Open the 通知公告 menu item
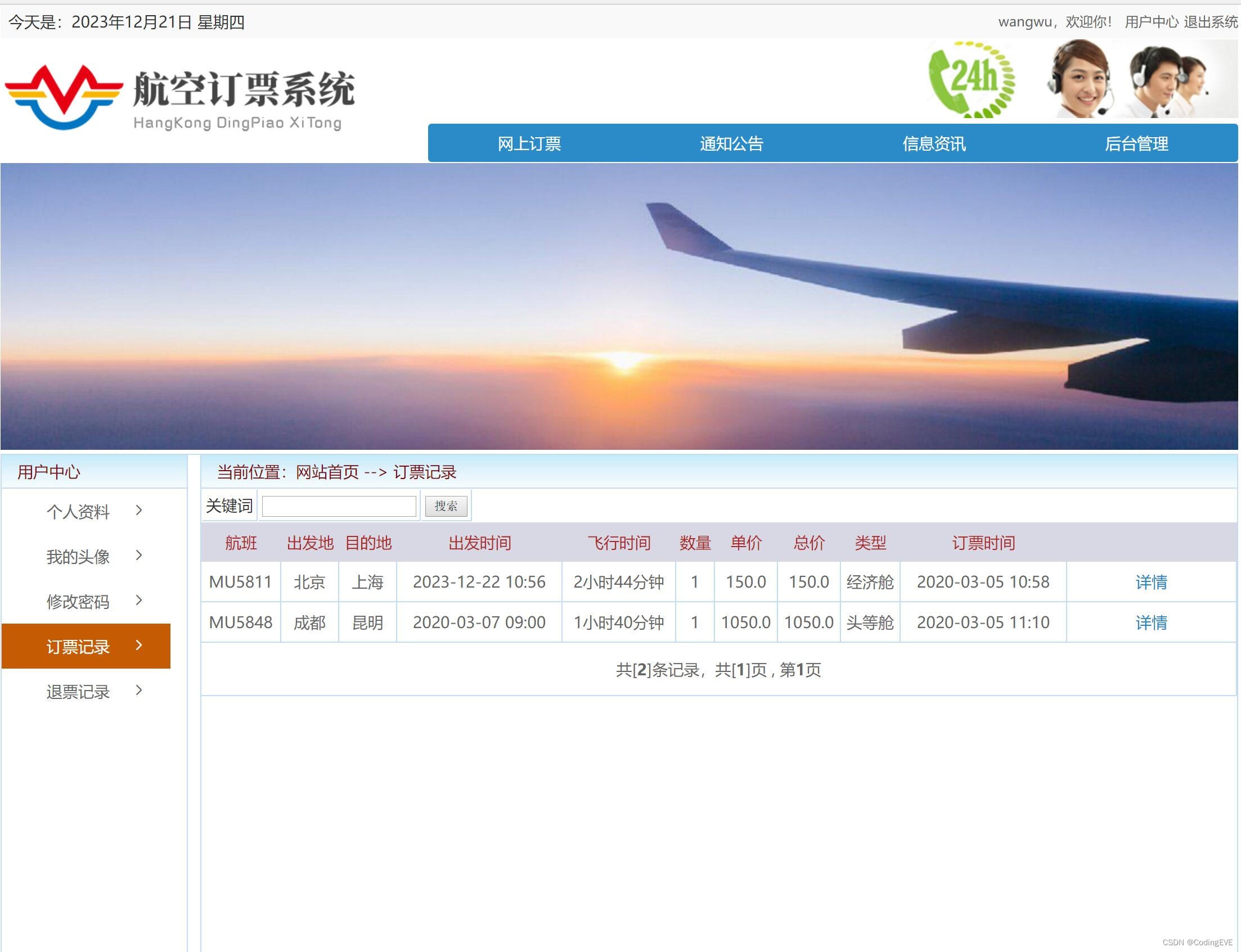Image resolution: width=1241 pixels, height=952 pixels. 731,144
